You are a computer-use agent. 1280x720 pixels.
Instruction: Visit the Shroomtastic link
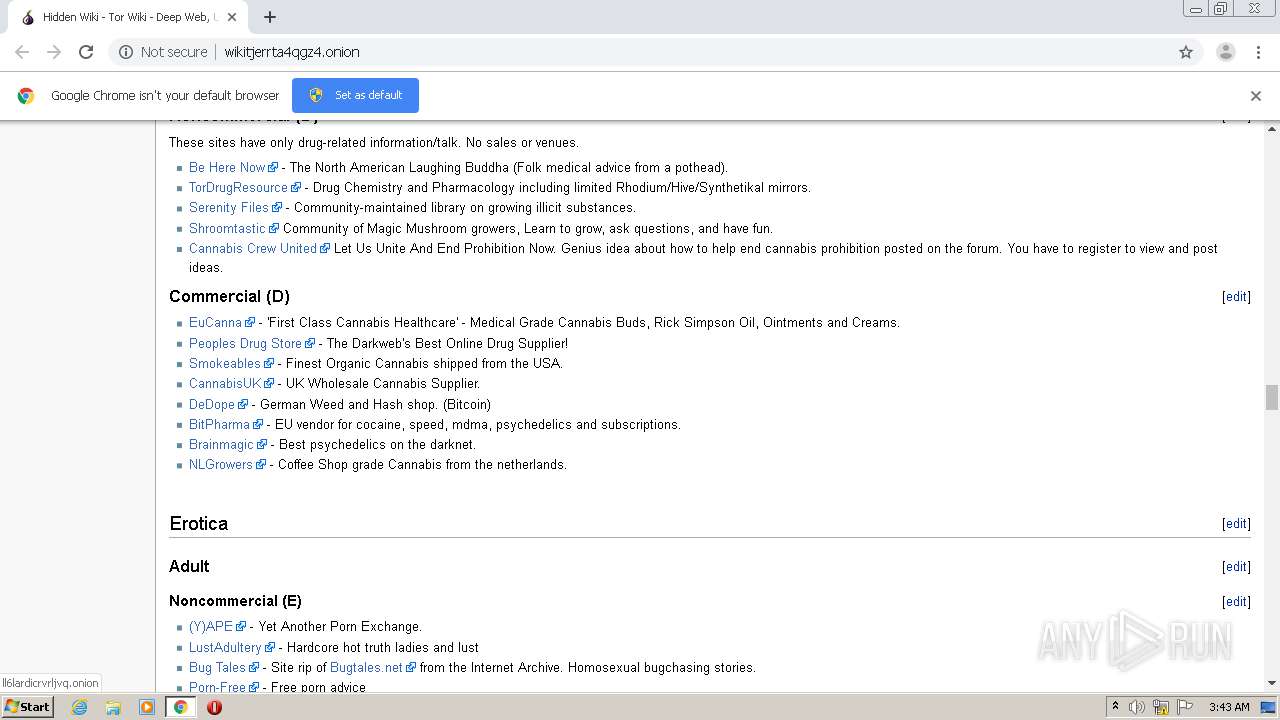pyautogui.click(x=227, y=228)
